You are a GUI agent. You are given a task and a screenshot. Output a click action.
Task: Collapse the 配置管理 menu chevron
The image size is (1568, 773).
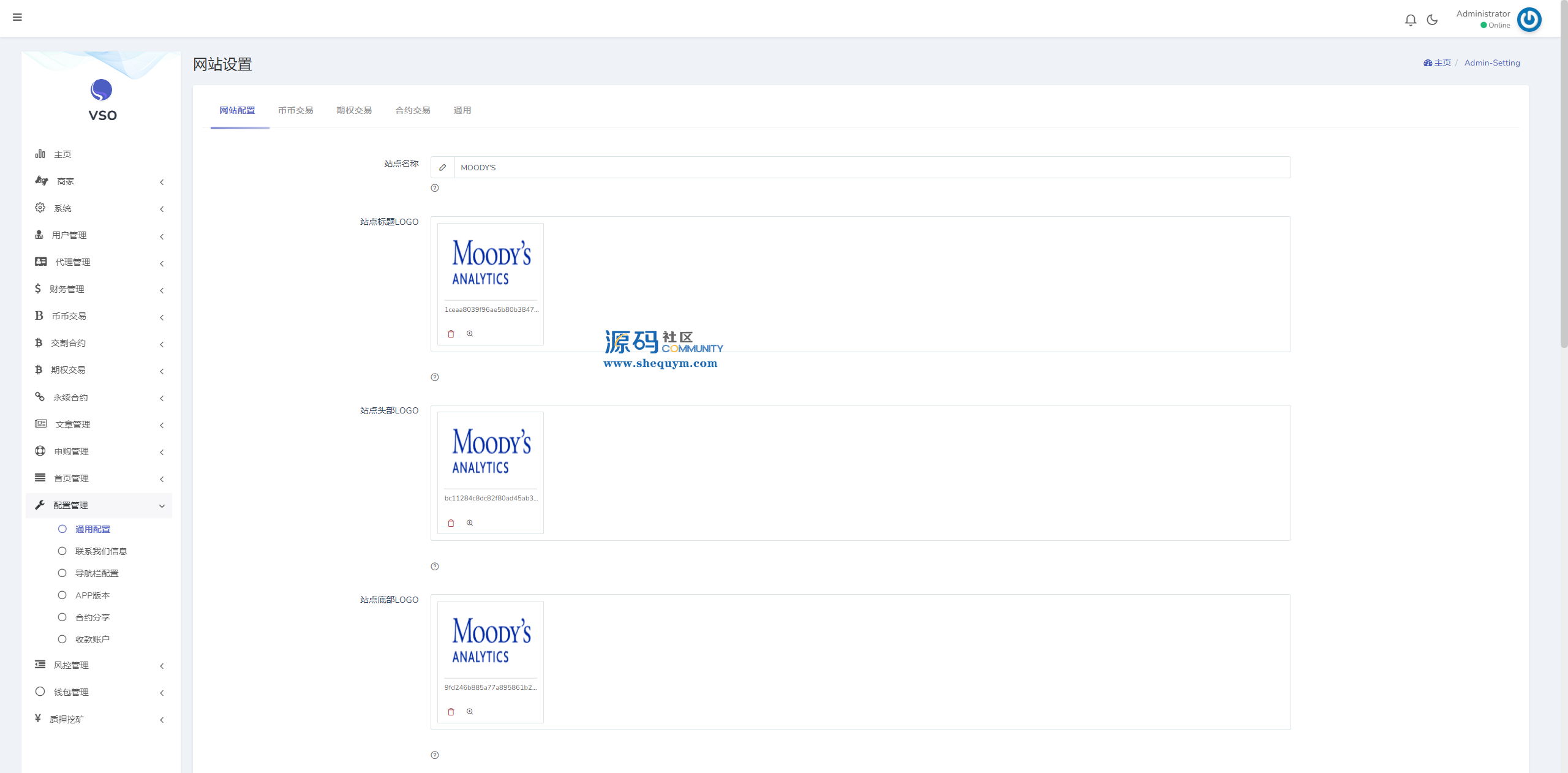point(162,506)
